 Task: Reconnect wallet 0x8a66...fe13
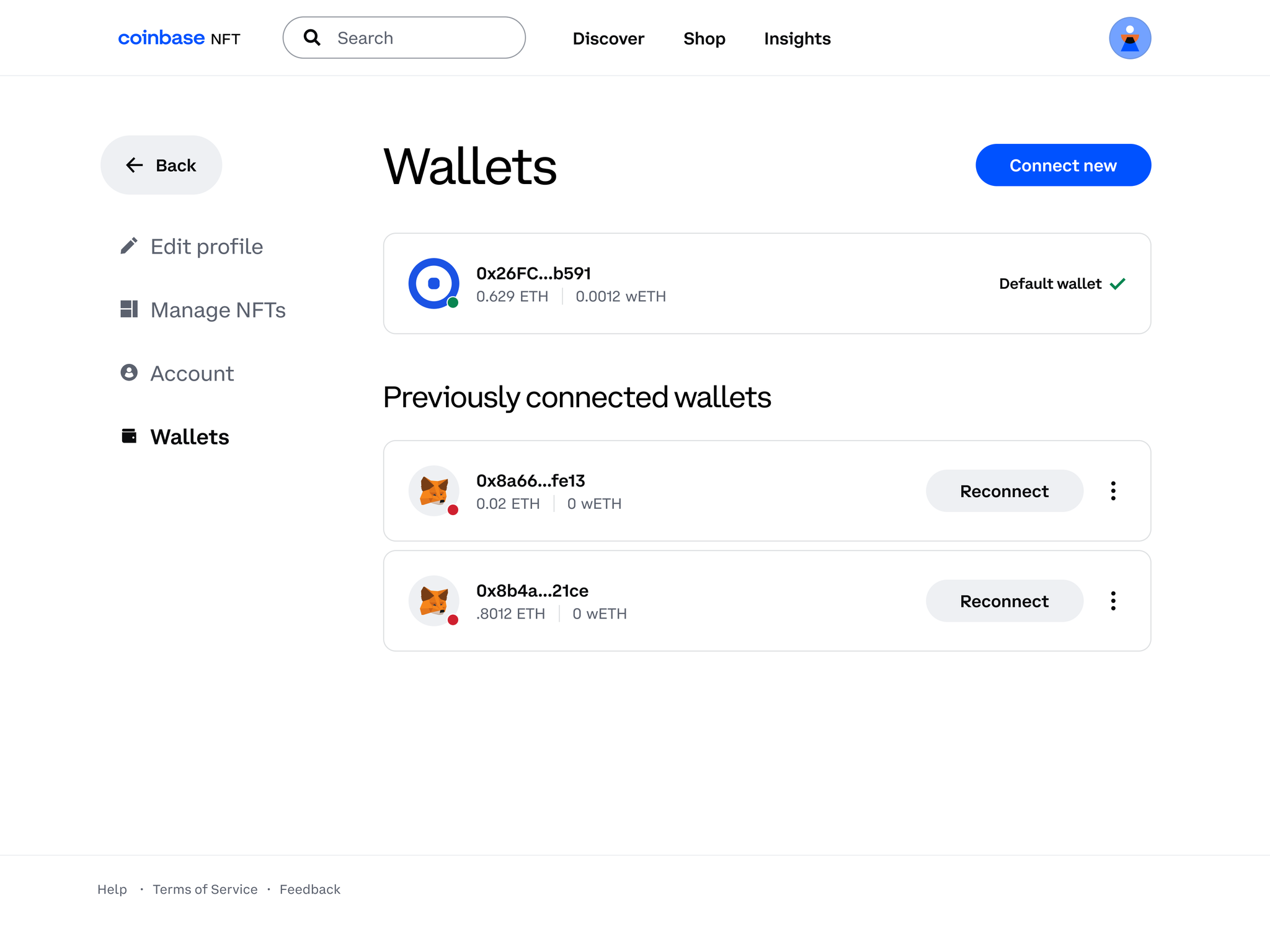1004,491
